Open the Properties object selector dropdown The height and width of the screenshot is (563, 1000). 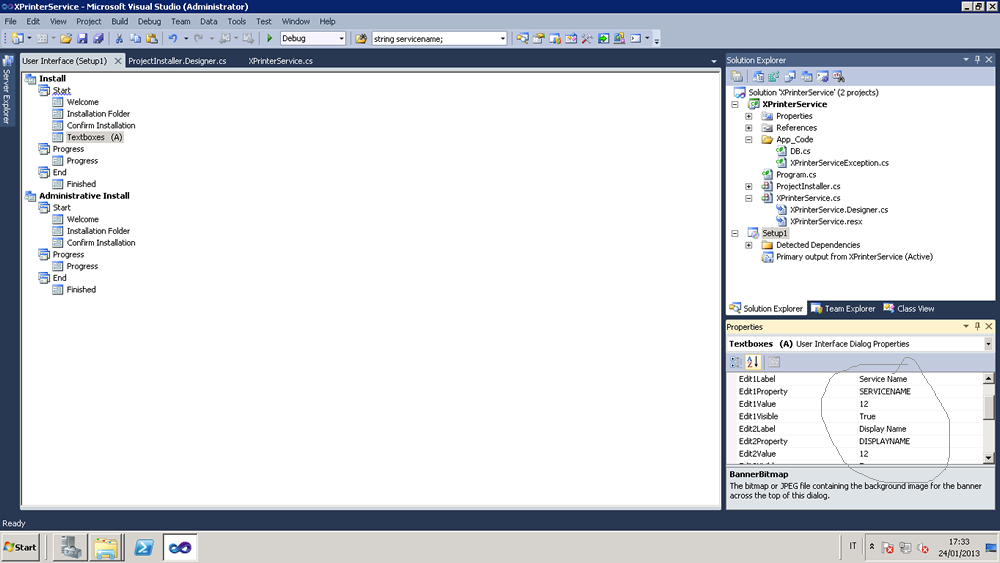(x=989, y=344)
